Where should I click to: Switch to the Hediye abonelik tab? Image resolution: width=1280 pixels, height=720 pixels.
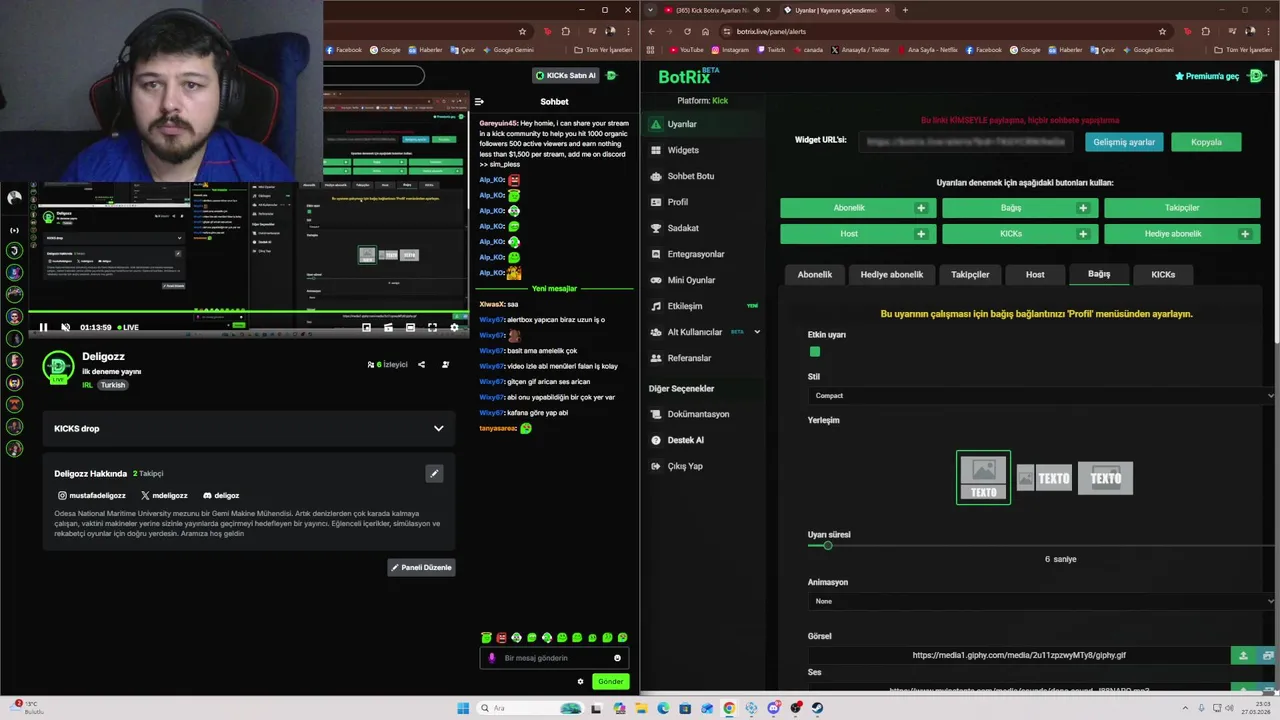(892, 274)
